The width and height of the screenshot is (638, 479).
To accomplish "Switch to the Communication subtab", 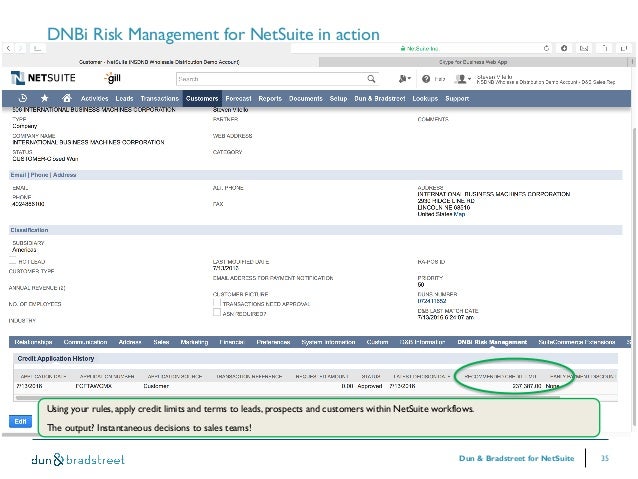I will tap(85, 342).
